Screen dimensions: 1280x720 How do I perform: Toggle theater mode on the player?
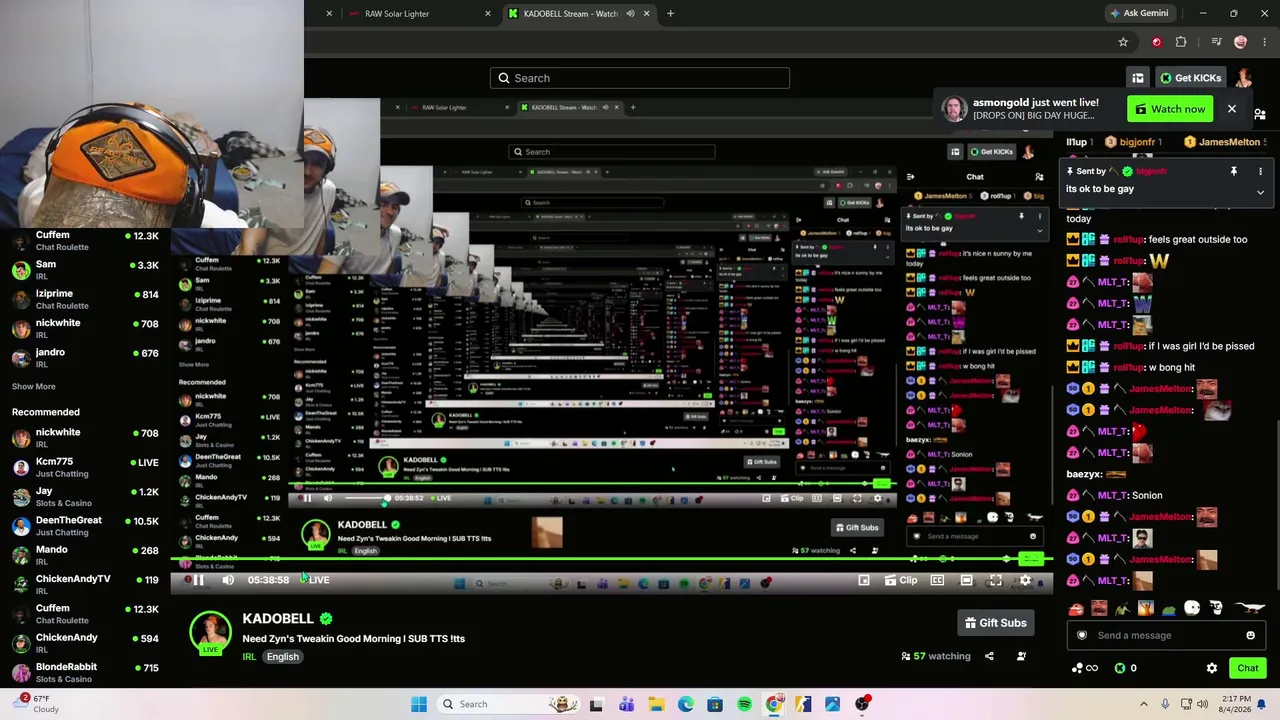point(966,580)
